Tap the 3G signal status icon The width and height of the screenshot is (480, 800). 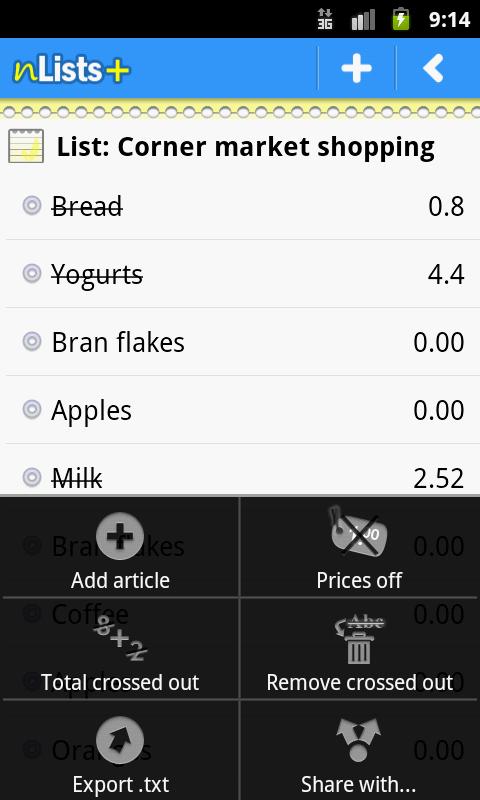point(324,19)
